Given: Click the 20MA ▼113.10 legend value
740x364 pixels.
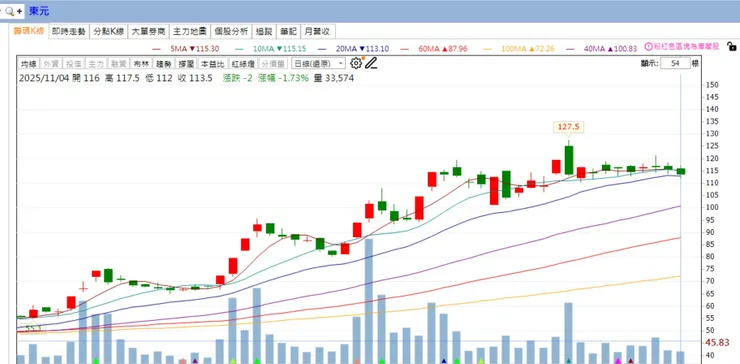Looking at the screenshot, I should [362, 49].
